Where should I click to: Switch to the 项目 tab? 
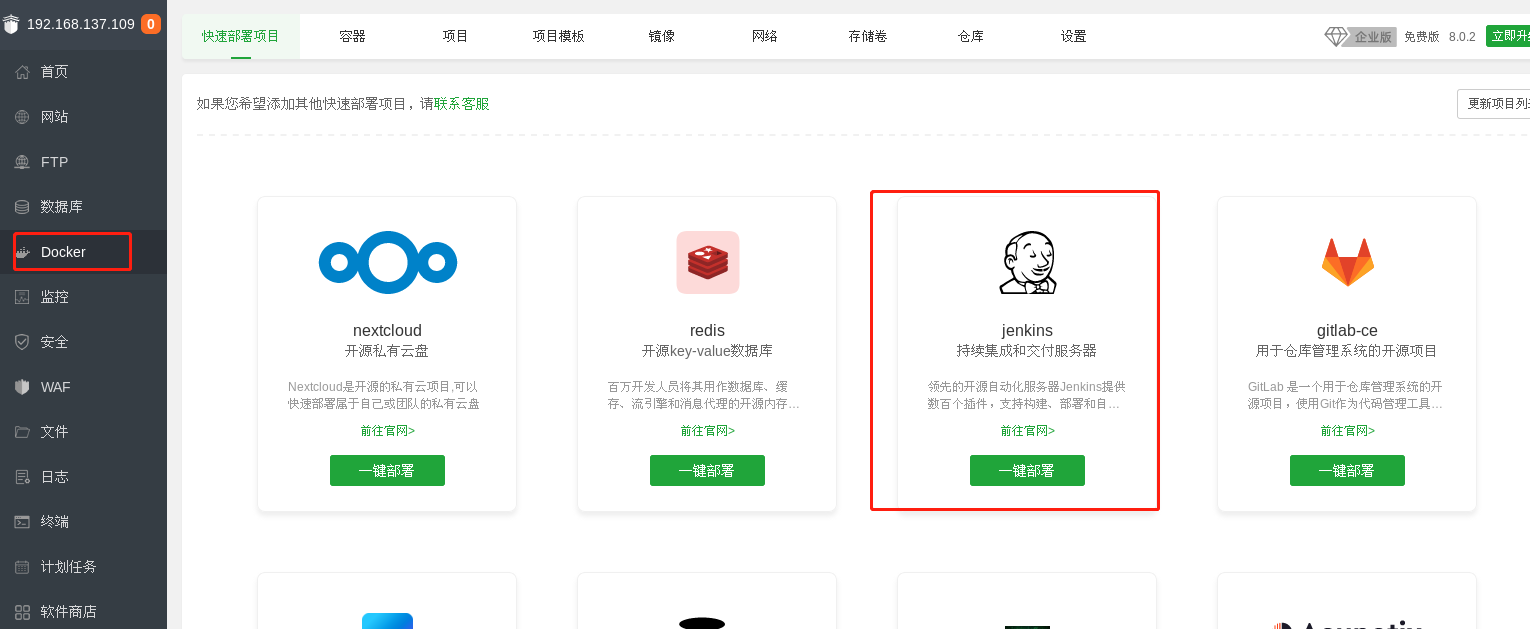pos(456,36)
